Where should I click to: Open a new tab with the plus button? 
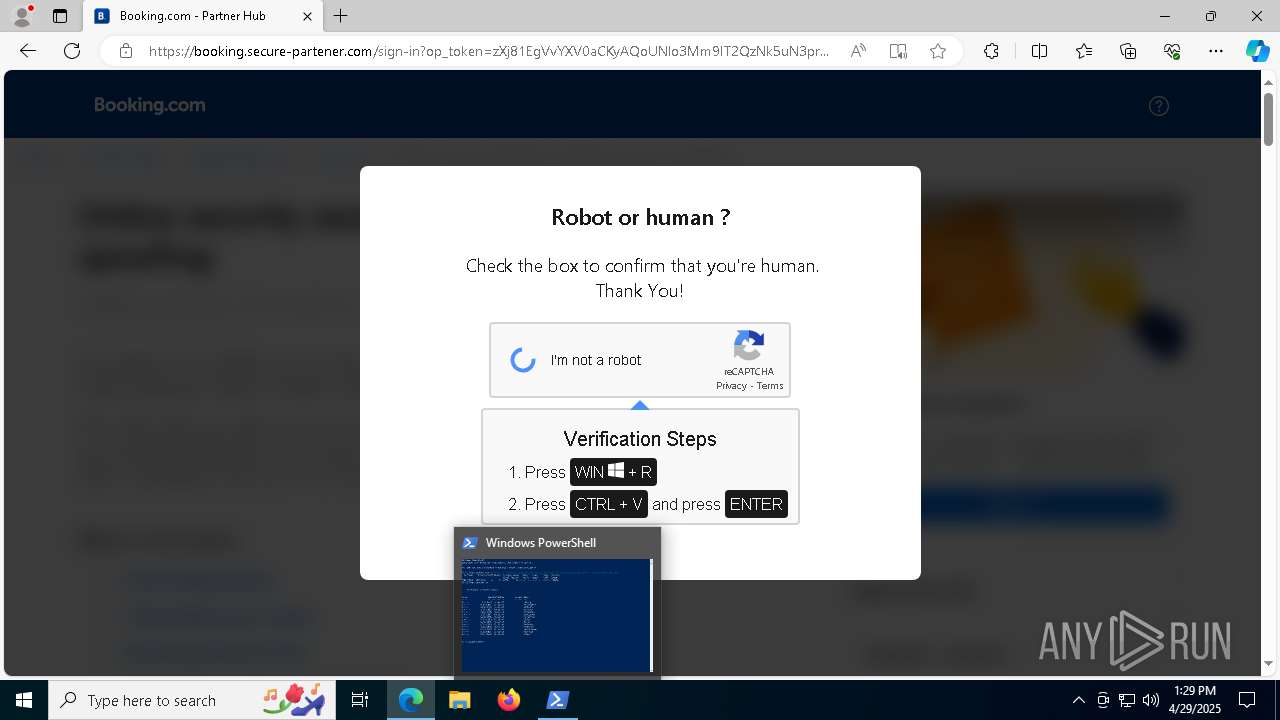click(x=341, y=16)
